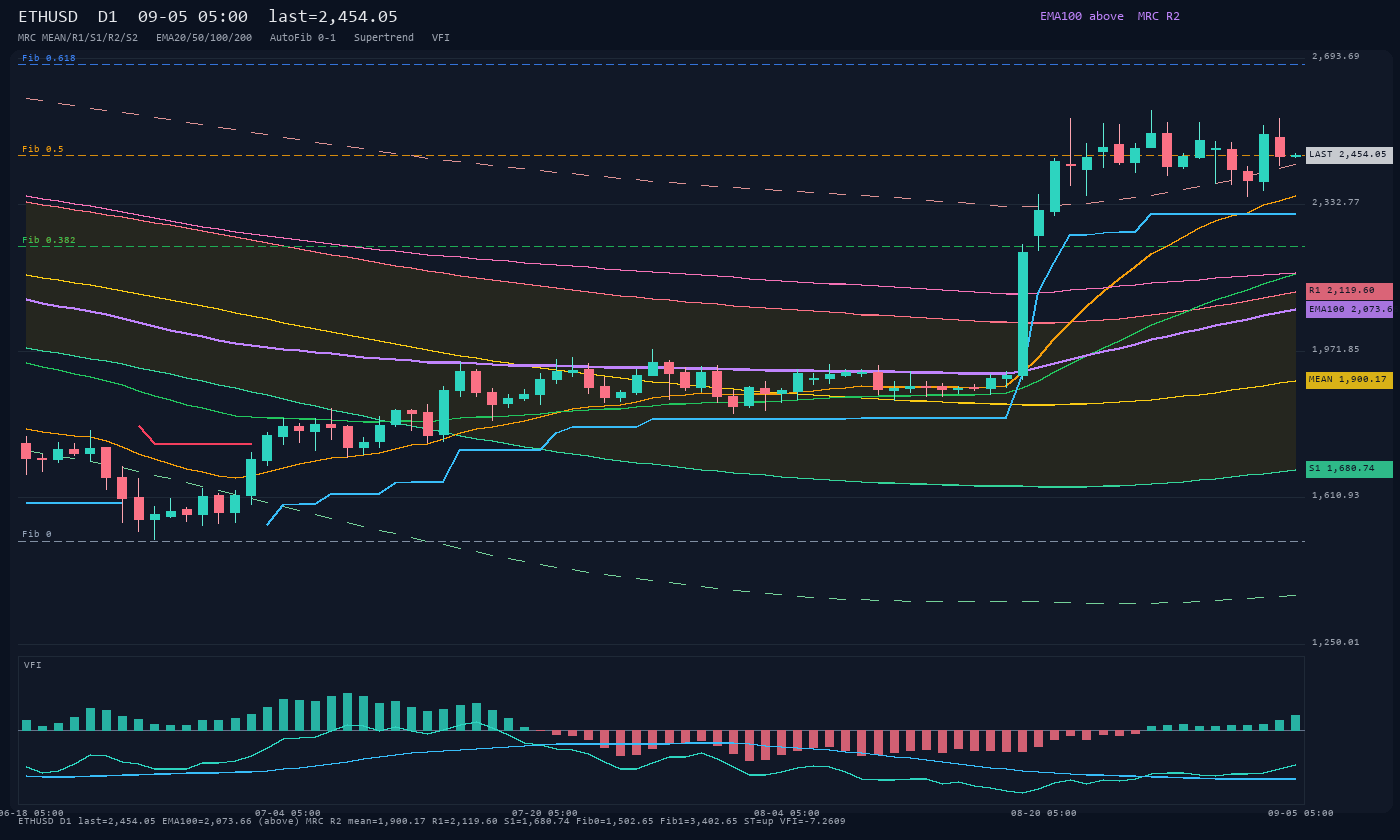The height and width of the screenshot is (840, 1400).
Task: Select the 'R1 2,119.60' price tag
Action: [x=1349, y=291]
